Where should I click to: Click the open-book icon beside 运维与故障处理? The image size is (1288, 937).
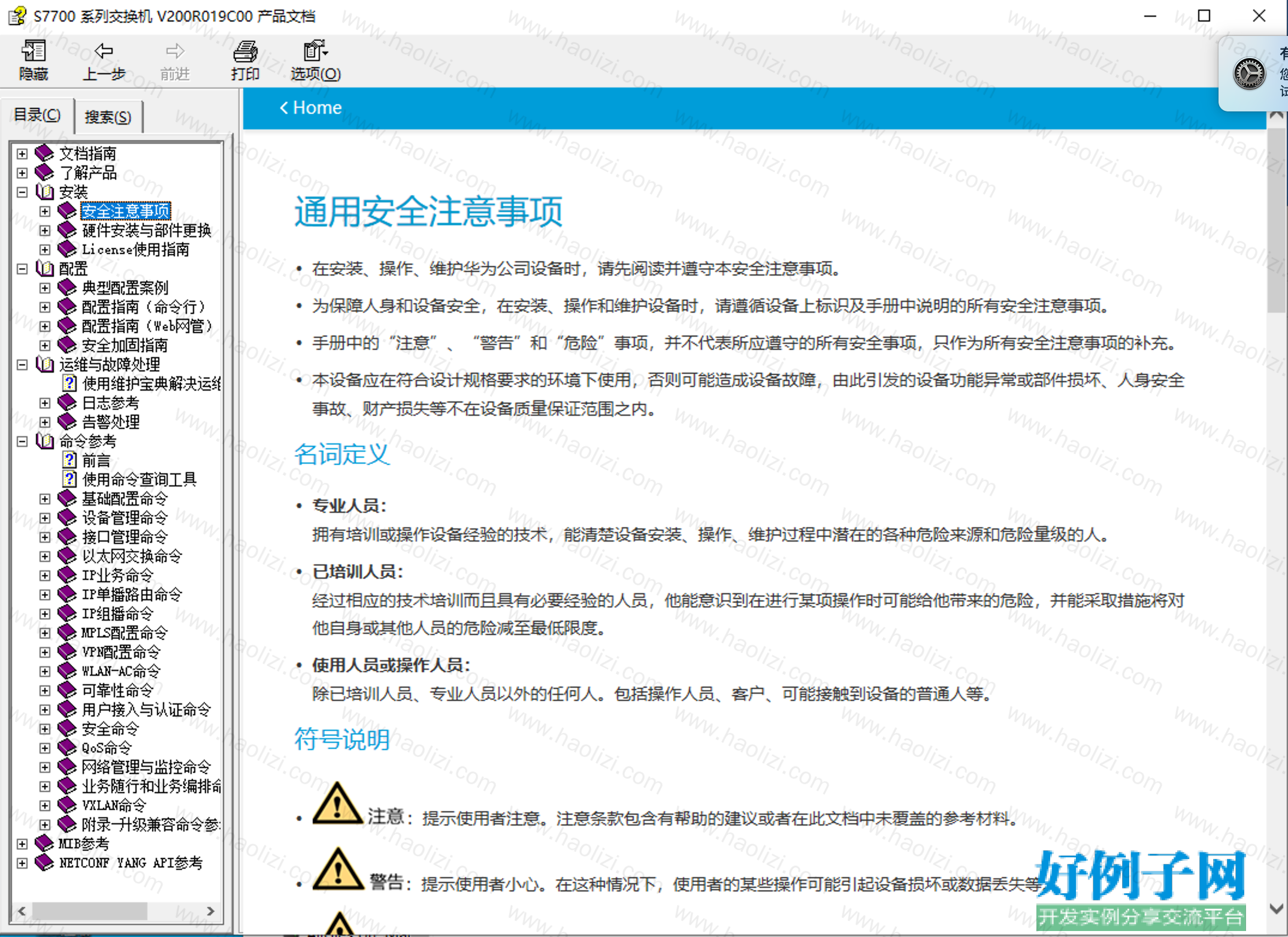(45, 364)
